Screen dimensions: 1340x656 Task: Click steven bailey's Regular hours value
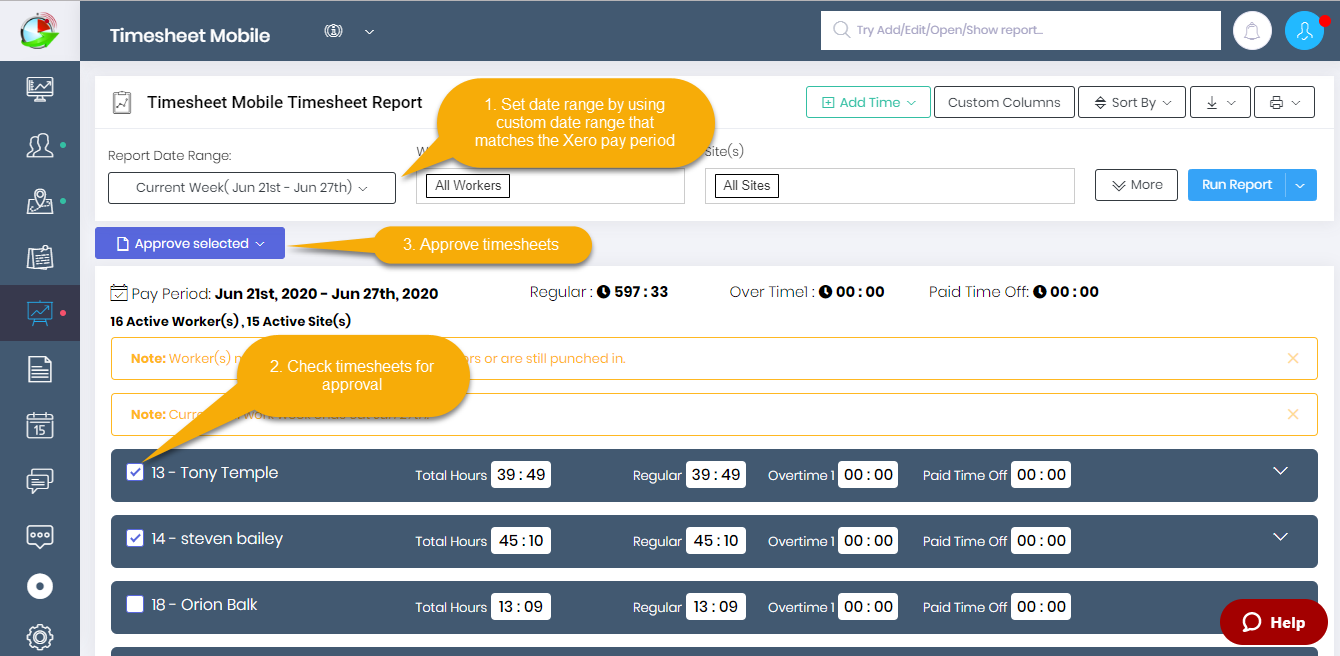[x=716, y=541]
